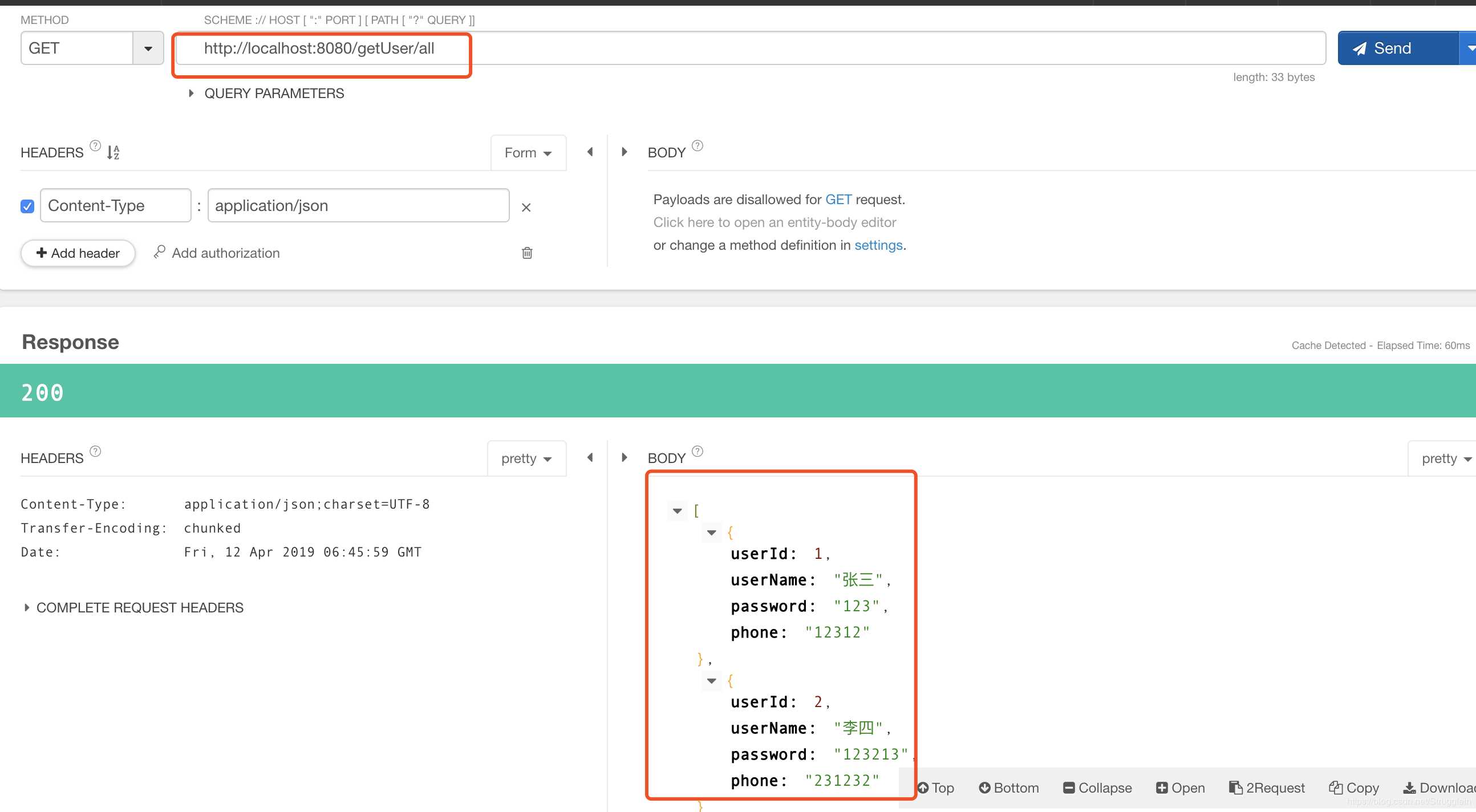Edit the application/json header value field

pyautogui.click(x=359, y=206)
